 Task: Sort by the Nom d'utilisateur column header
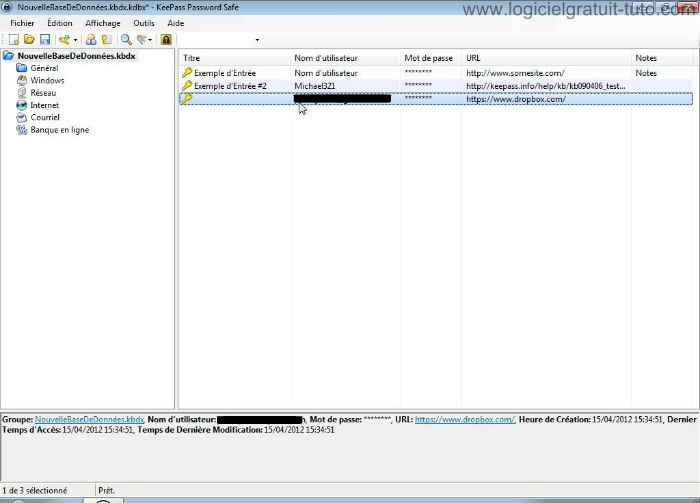click(x=345, y=58)
